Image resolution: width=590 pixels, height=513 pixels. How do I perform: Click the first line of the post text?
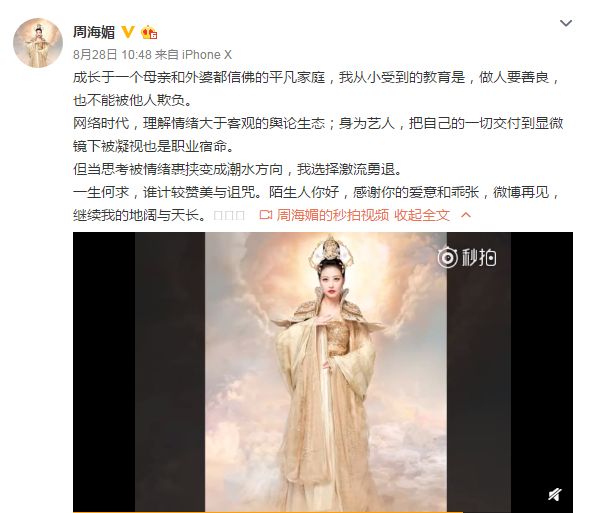pyautogui.click(x=316, y=78)
